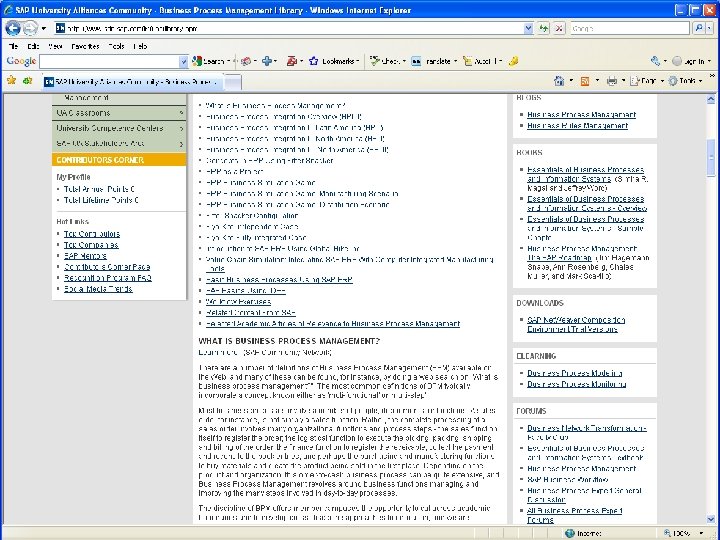The height and width of the screenshot is (540, 720).
Task: Open Google toolbar wrench settings icon
Action: tap(655, 61)
